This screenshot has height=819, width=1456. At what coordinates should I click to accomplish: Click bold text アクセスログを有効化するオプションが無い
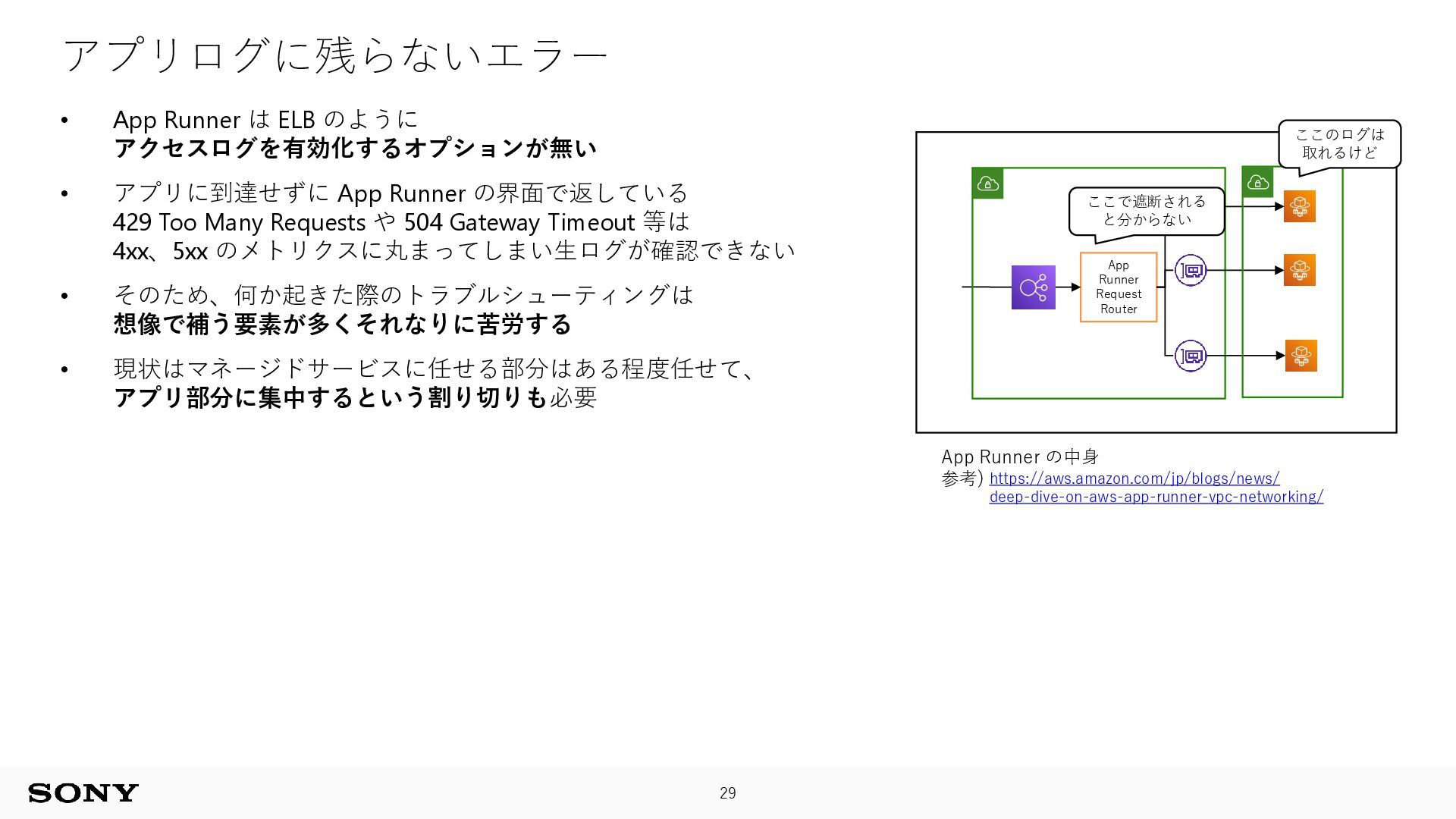(355, 148)
